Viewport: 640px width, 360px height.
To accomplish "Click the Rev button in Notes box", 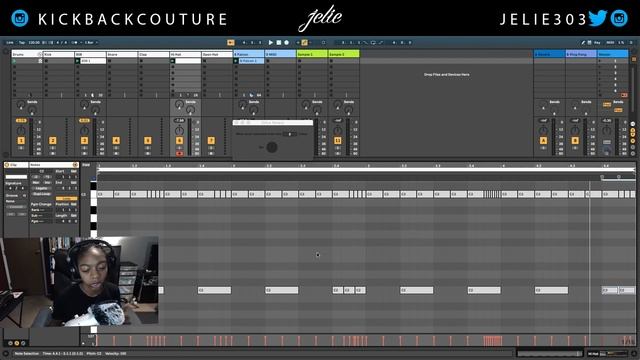I will [36, 182].
